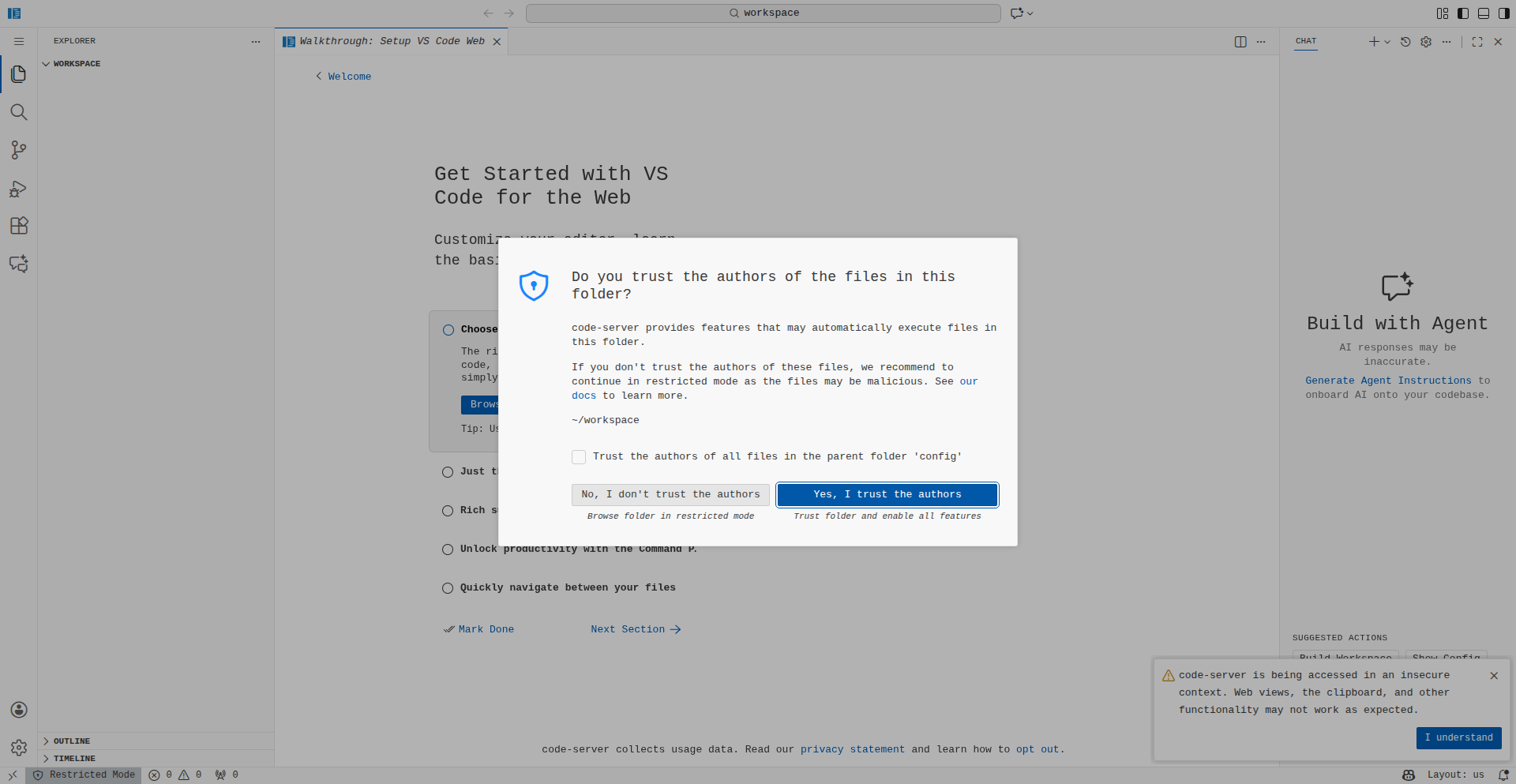Open the Source Control view
1516x784 pixels.
tap(19, 150)
